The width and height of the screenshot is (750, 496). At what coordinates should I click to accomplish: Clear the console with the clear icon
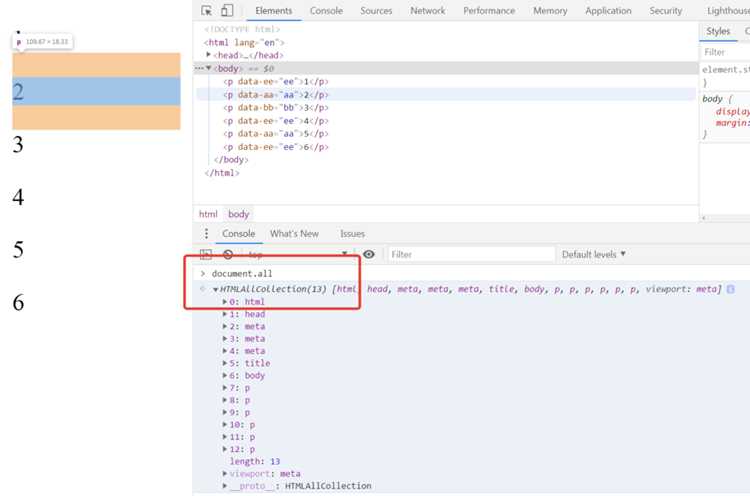click(228, 254)
